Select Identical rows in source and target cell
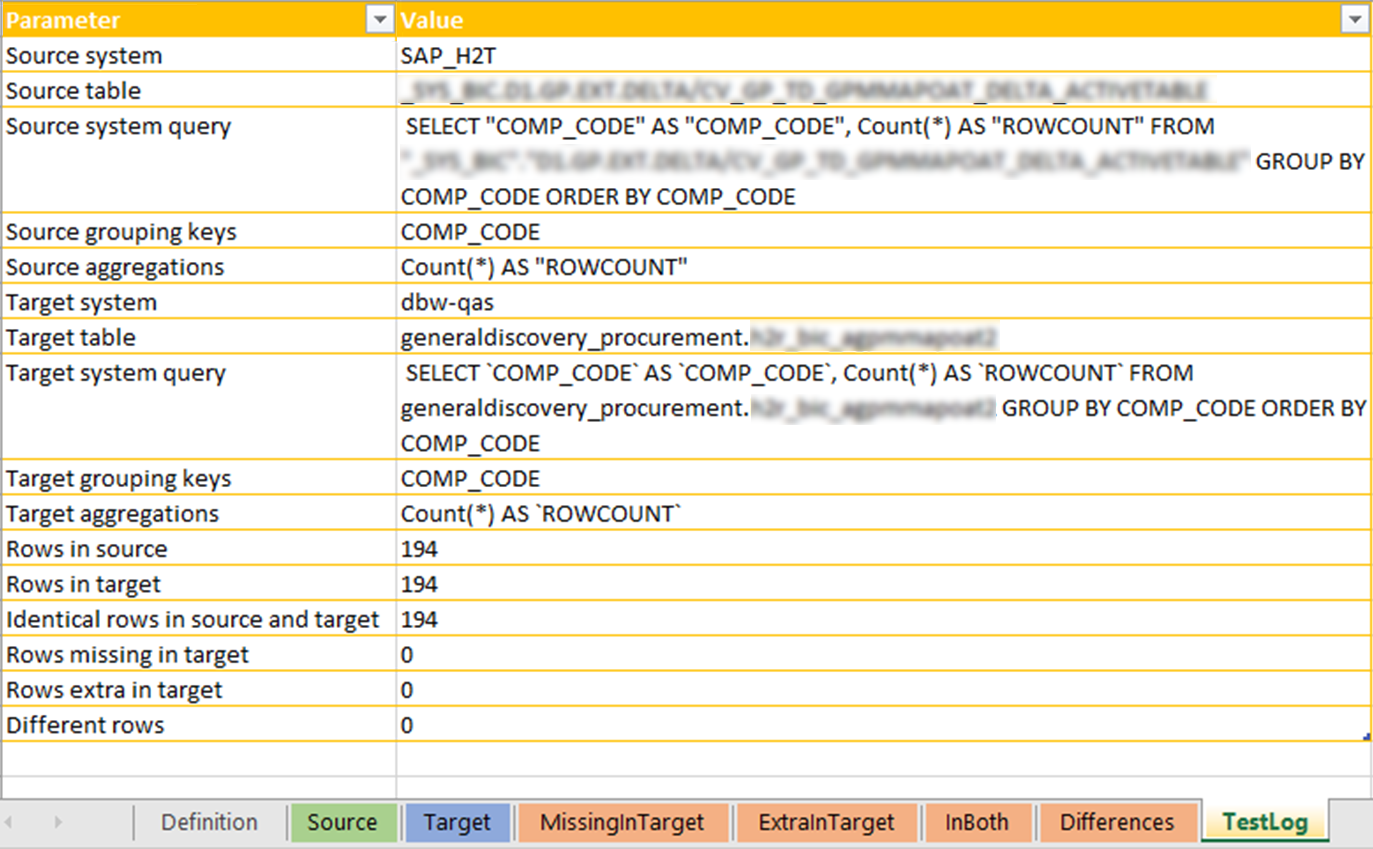Viewport: 1373px width, 849px height. [x=199, y=619]
